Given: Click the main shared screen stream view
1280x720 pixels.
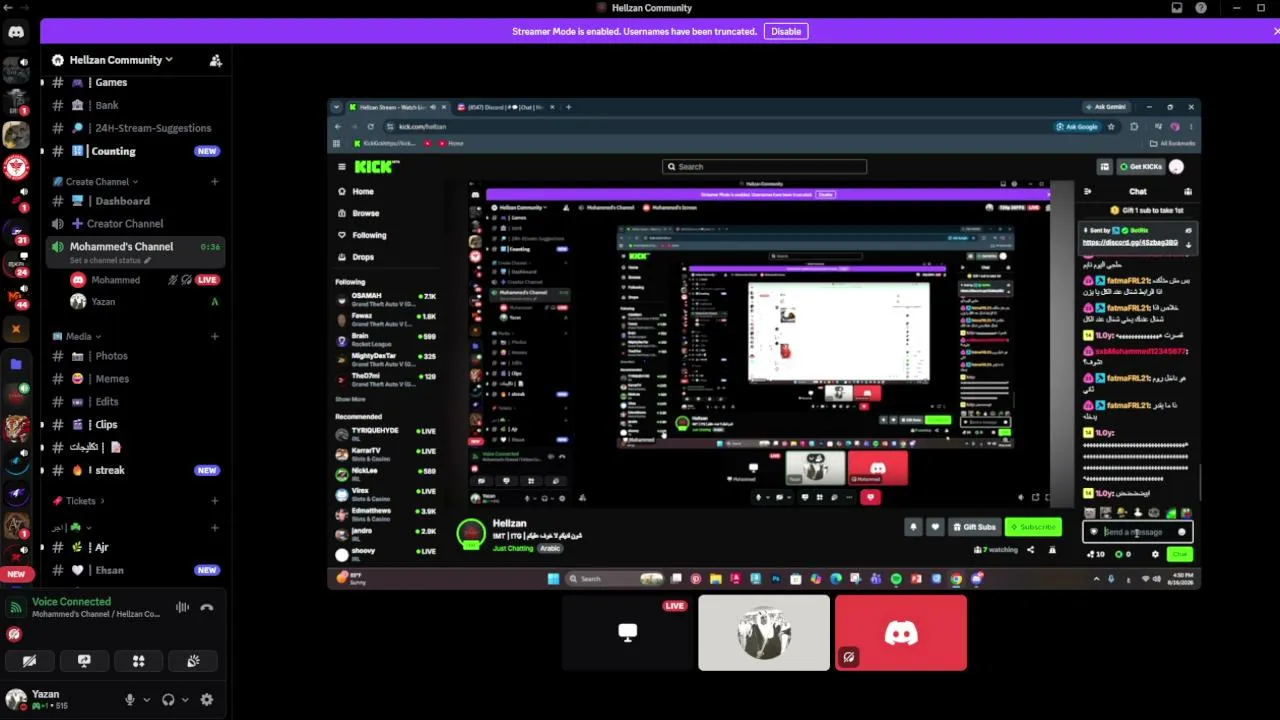Looking at the screenshot, I should (764, 344).
